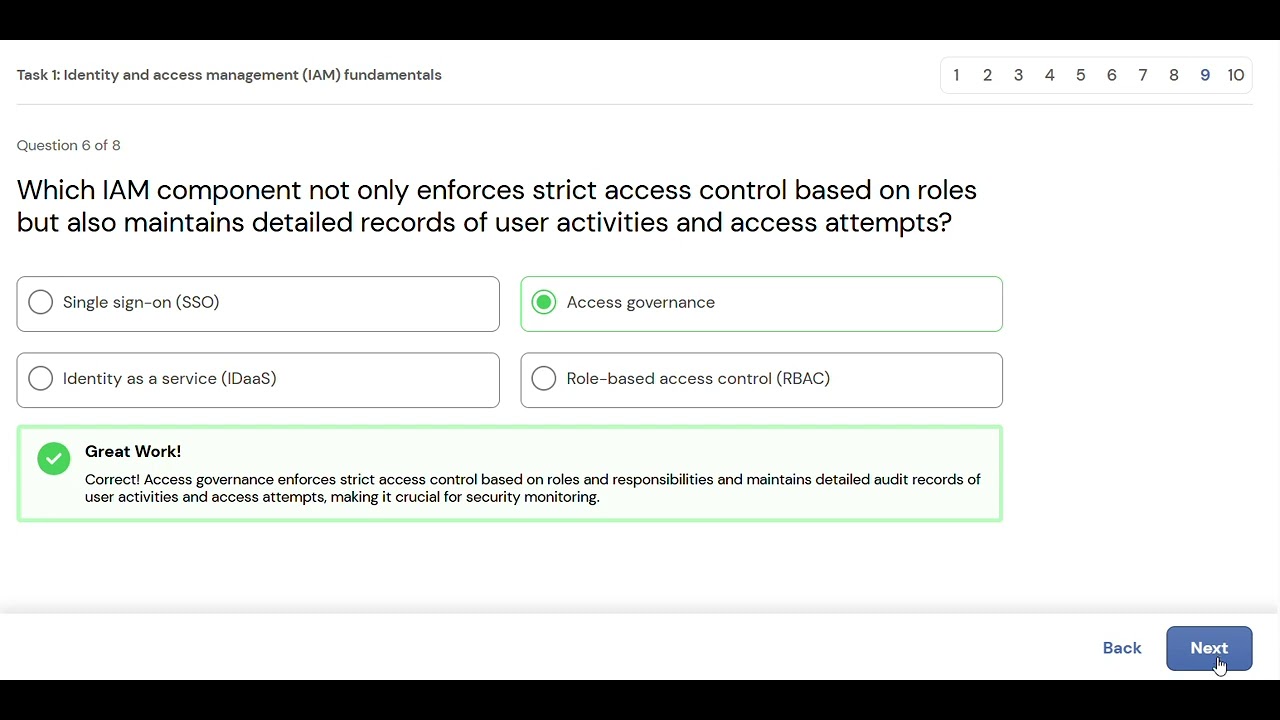Jump to task 2 in pagination
This screenshot has height=720, width=1280.
(987, 75)
